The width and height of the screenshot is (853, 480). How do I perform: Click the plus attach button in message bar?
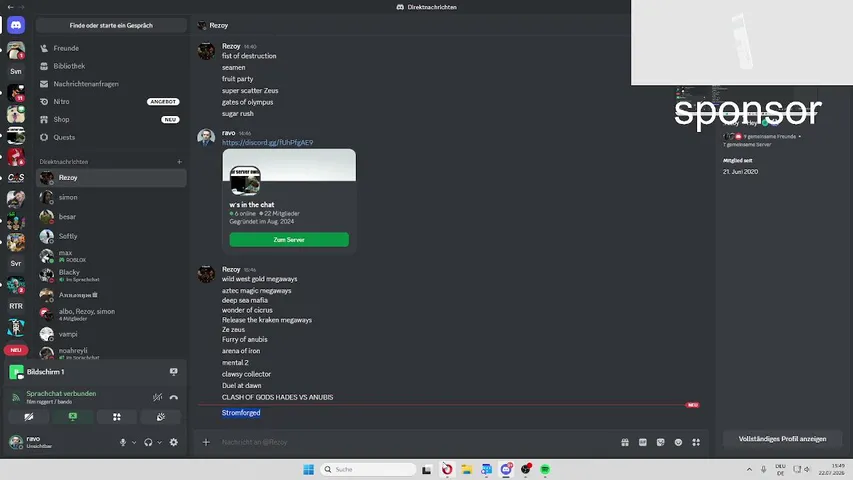206,442
